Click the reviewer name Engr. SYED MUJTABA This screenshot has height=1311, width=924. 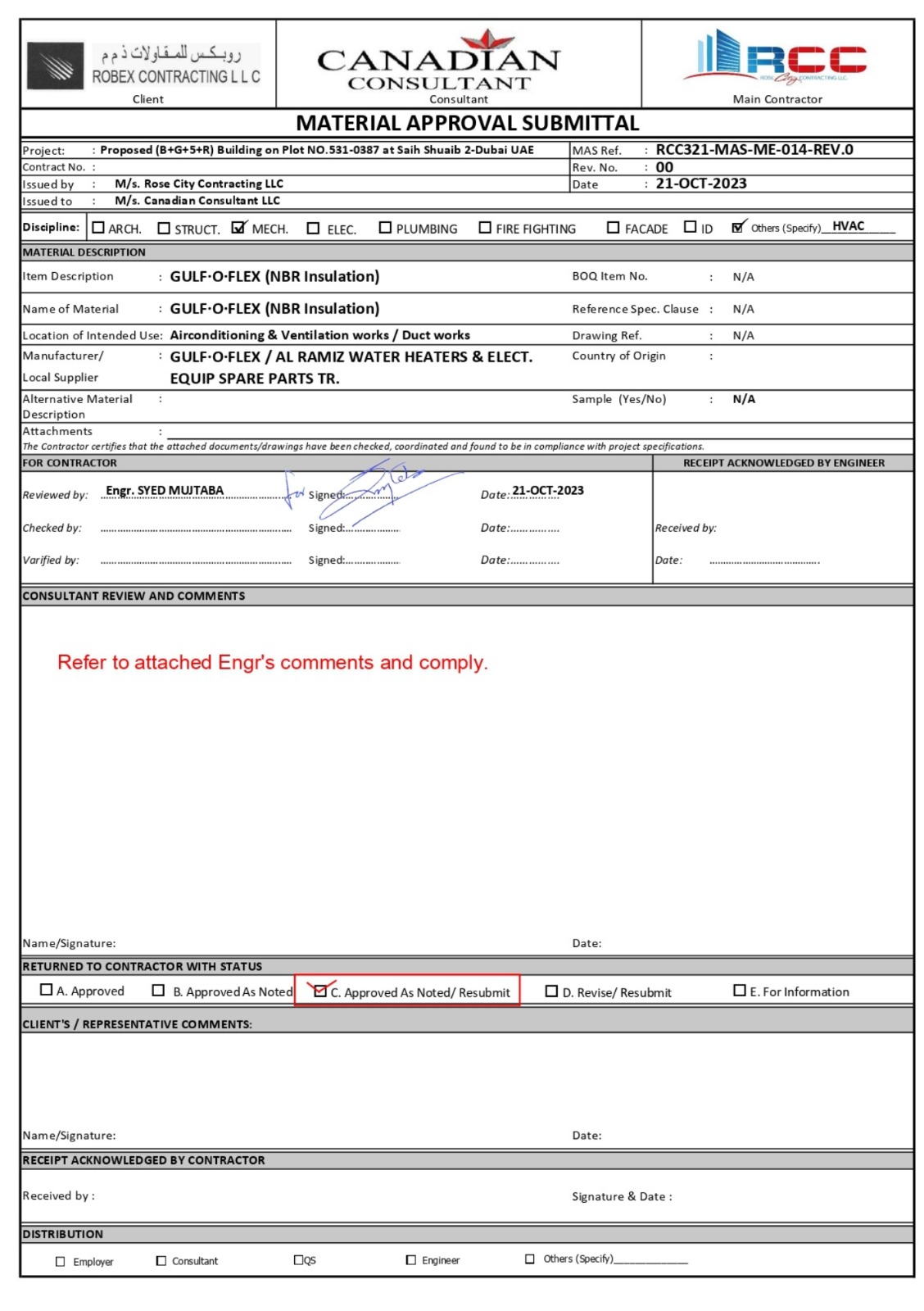pos(165,491)
